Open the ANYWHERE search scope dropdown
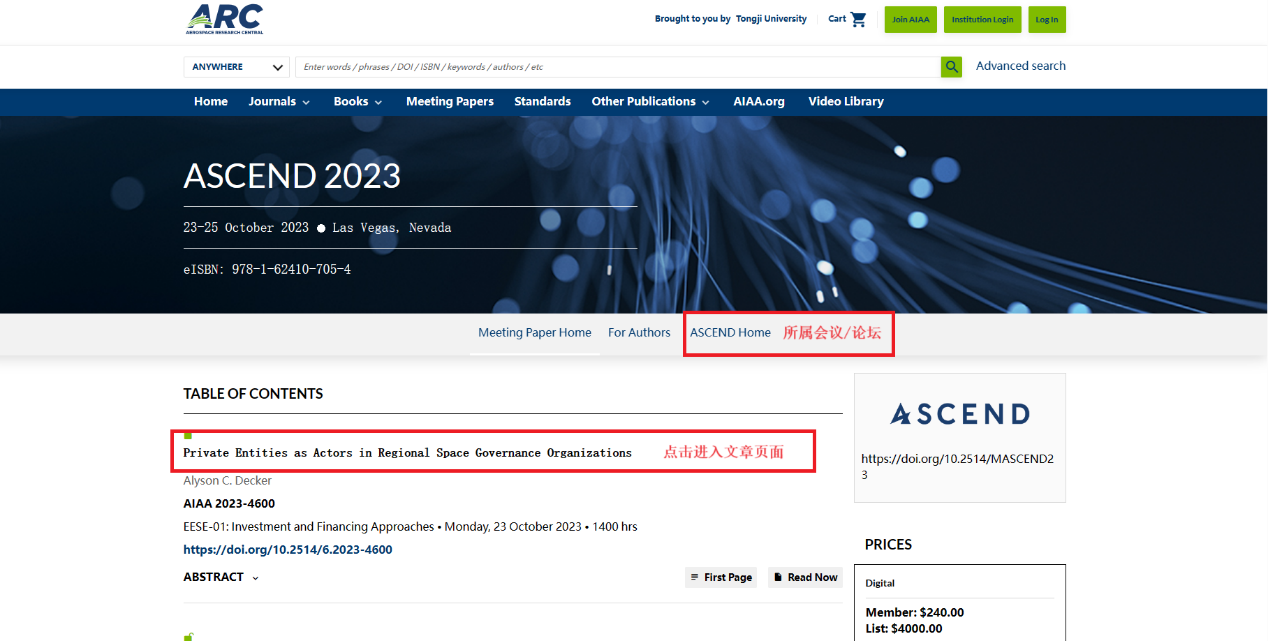This screenshot has width=1268, height=641. (237, 67)
